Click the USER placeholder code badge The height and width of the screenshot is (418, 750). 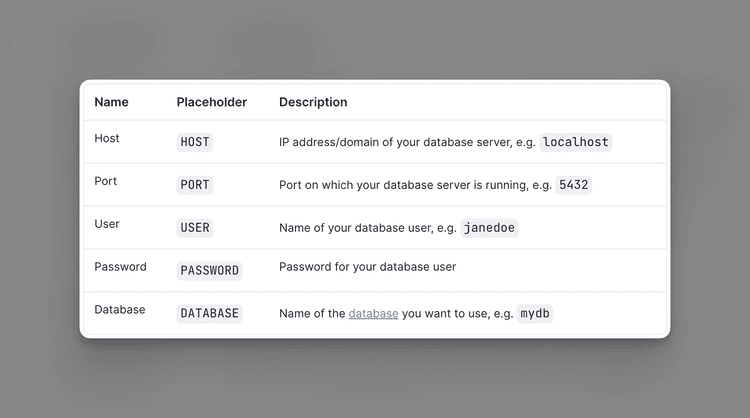click(x=195, y=228)
